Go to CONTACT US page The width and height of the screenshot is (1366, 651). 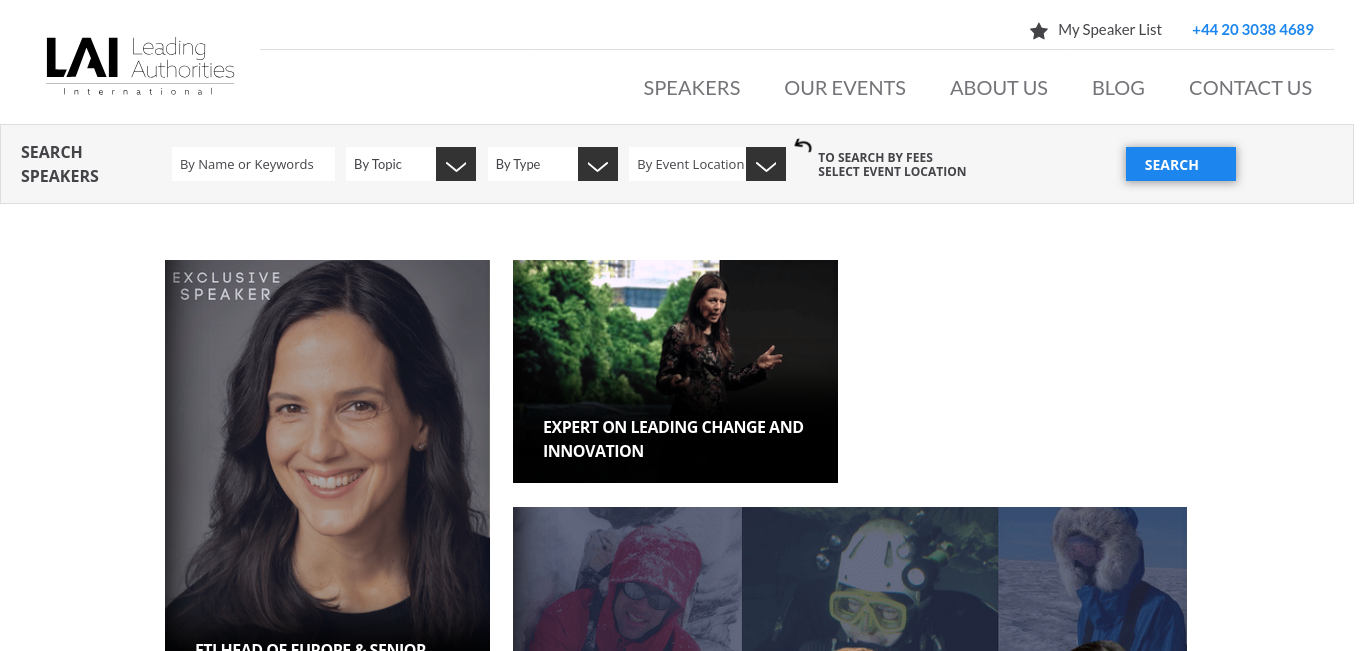tap(1250, 88)
